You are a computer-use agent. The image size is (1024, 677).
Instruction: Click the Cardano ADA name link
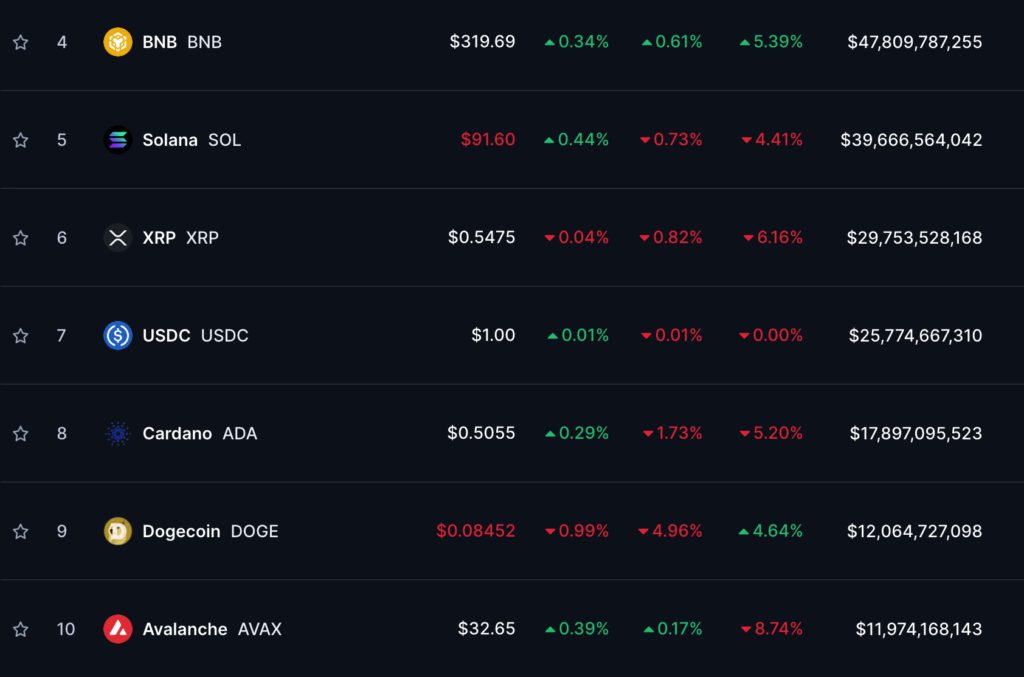tap(199, 434)
